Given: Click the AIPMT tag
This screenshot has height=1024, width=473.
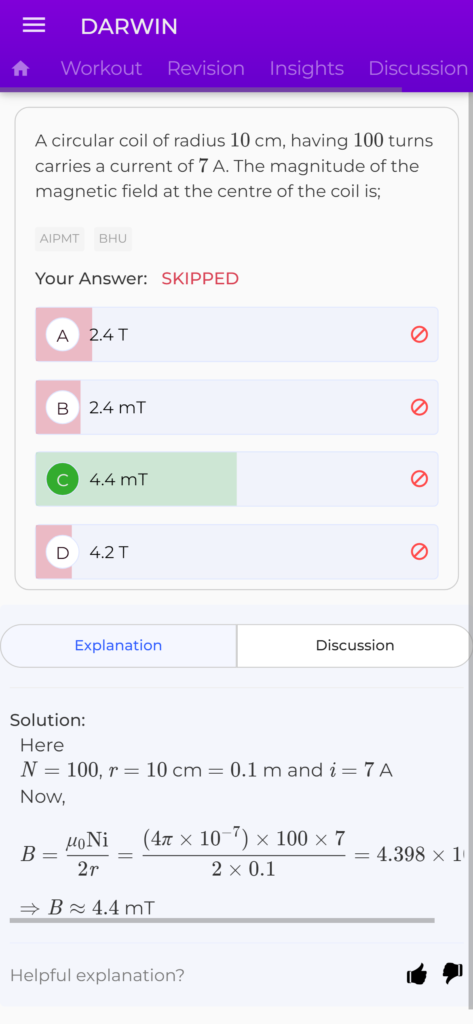Looking at the screenshot, I should point(59,239).
